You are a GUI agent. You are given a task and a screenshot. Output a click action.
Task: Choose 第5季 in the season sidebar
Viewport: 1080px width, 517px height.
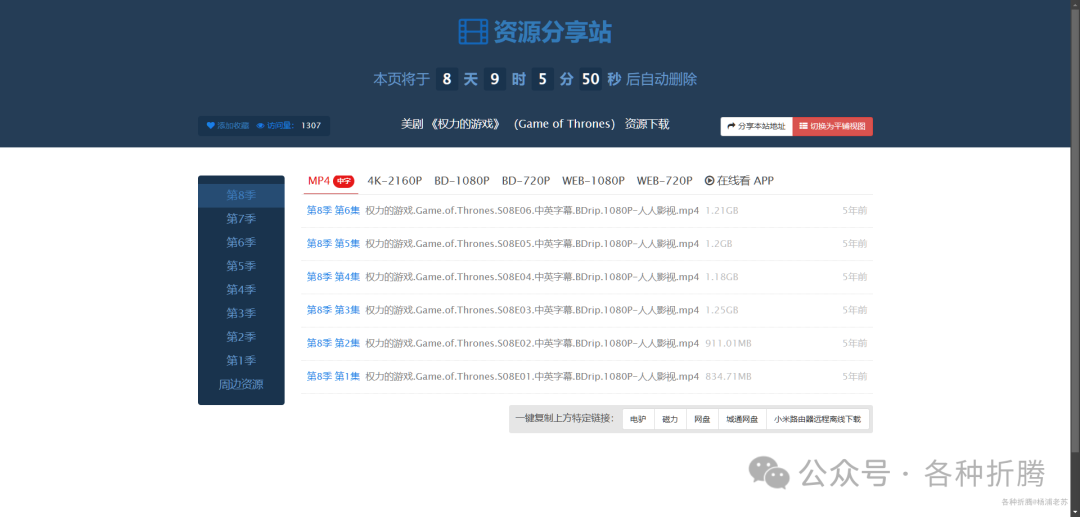click(241, 266)
